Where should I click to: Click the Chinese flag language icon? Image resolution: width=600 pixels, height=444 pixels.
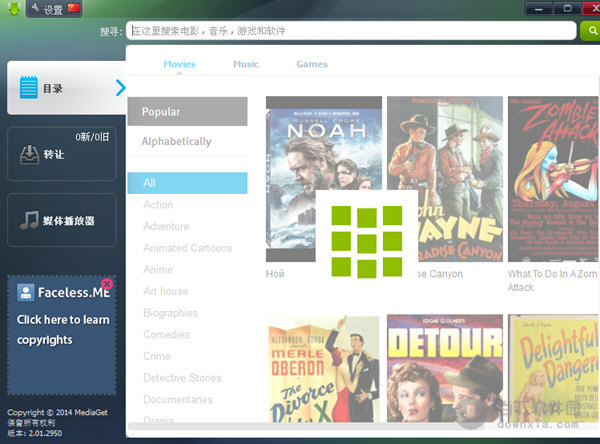pos(73,8)
